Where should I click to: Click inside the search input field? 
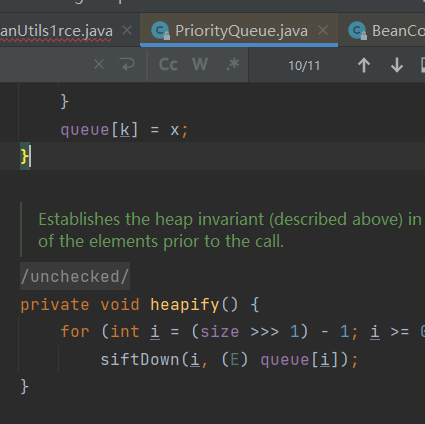pyautogui.click(x=43, y=65)
